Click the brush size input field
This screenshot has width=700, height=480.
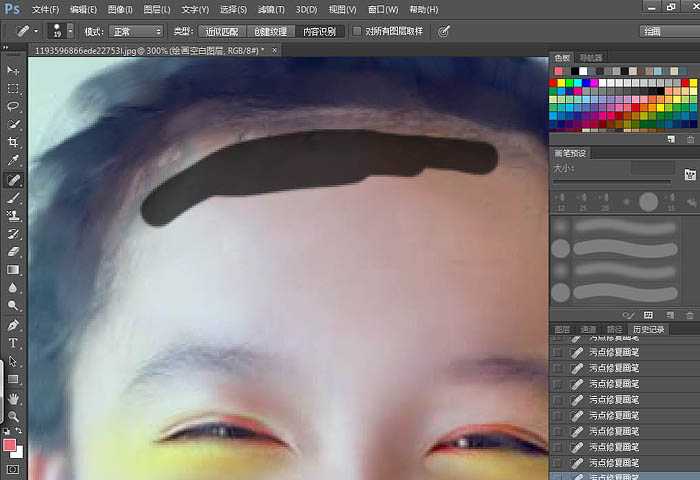tap(652, 168)
